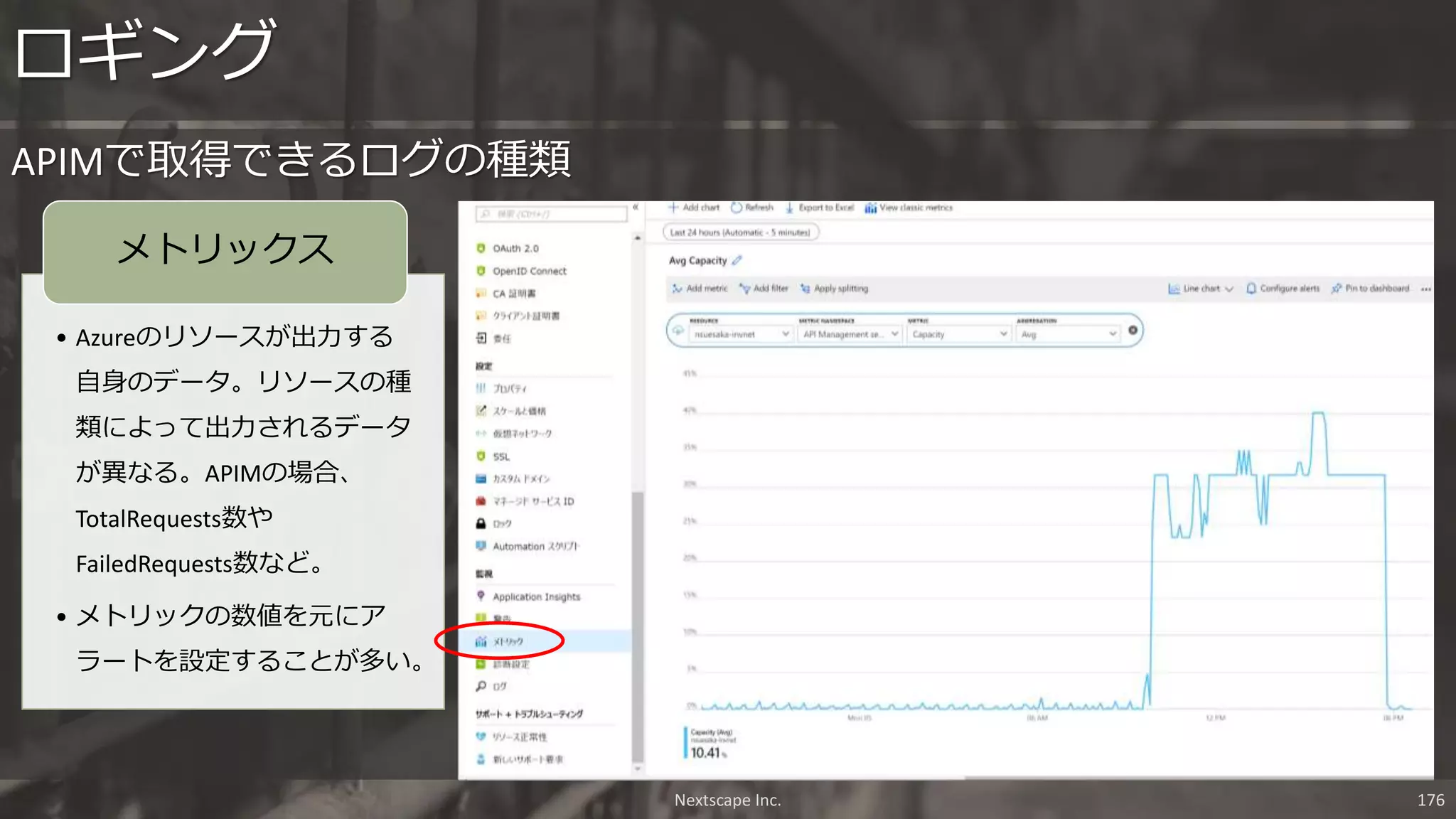
Task: Open the クライアント証明書 icon
Action: tap(481, 316)
